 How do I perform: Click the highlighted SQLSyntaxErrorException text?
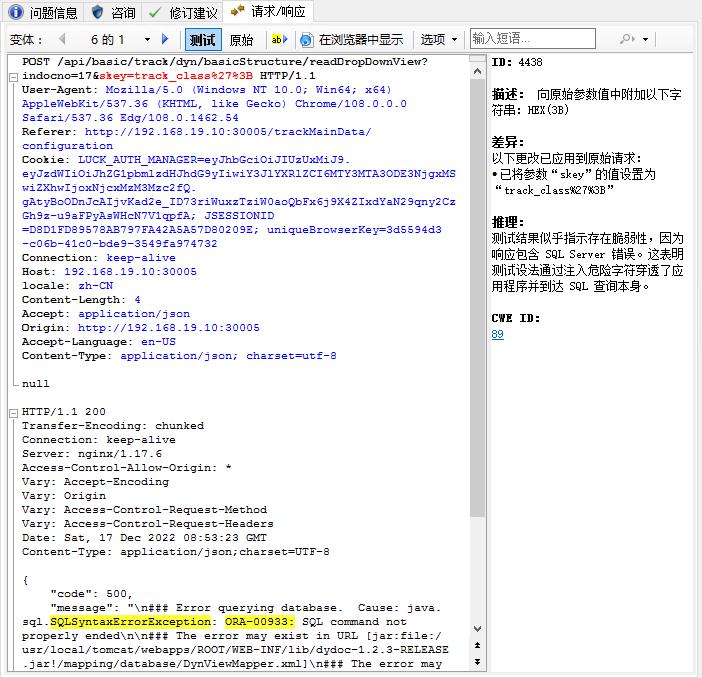click(130, 622)
